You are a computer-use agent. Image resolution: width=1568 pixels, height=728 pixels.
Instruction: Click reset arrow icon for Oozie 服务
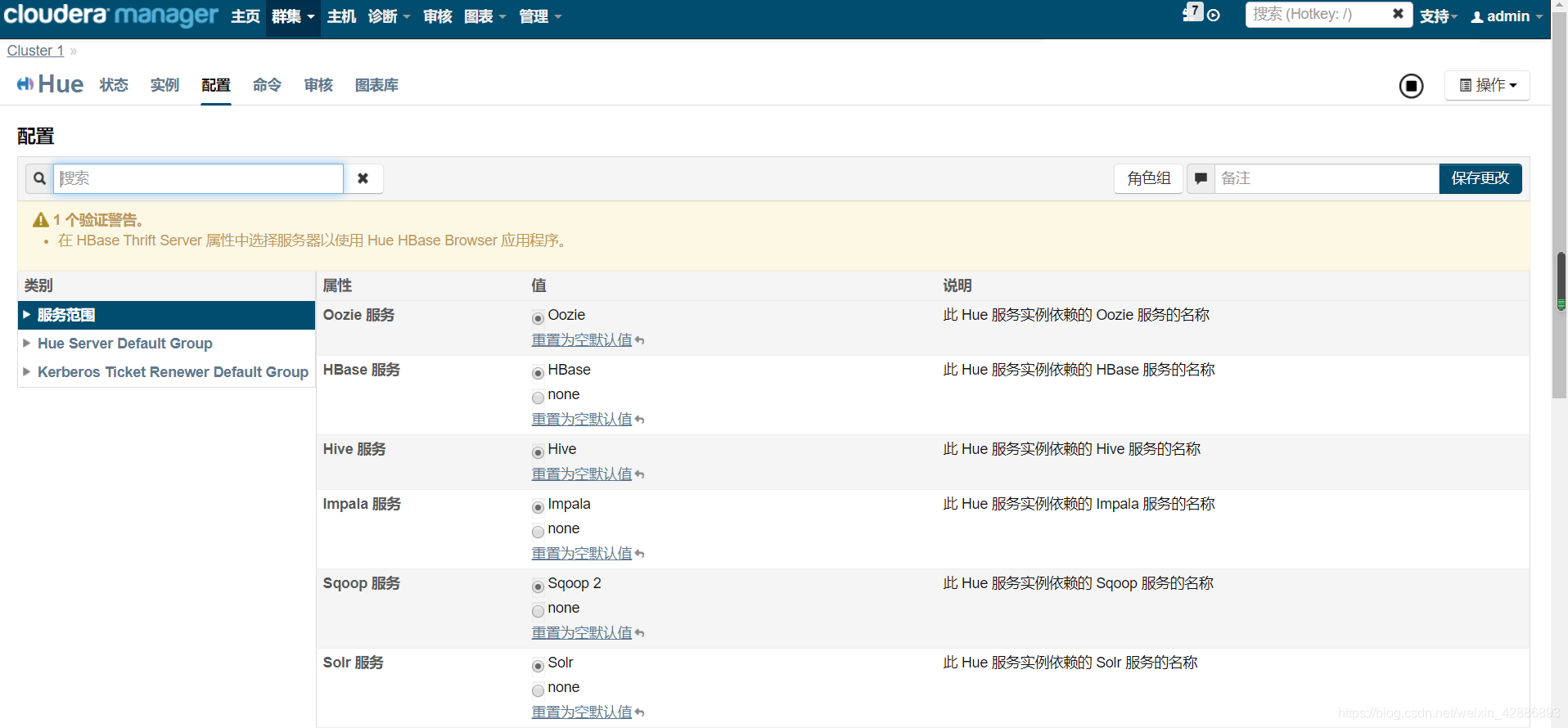click(x=640, y=340)
